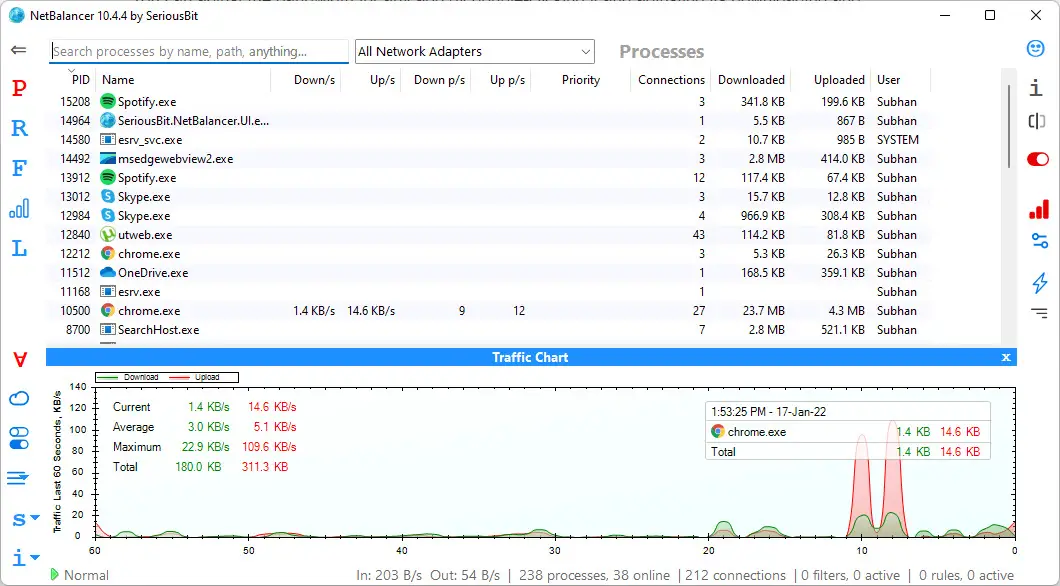Click the green Normal play icon in status bar

(x=55, y=575)
